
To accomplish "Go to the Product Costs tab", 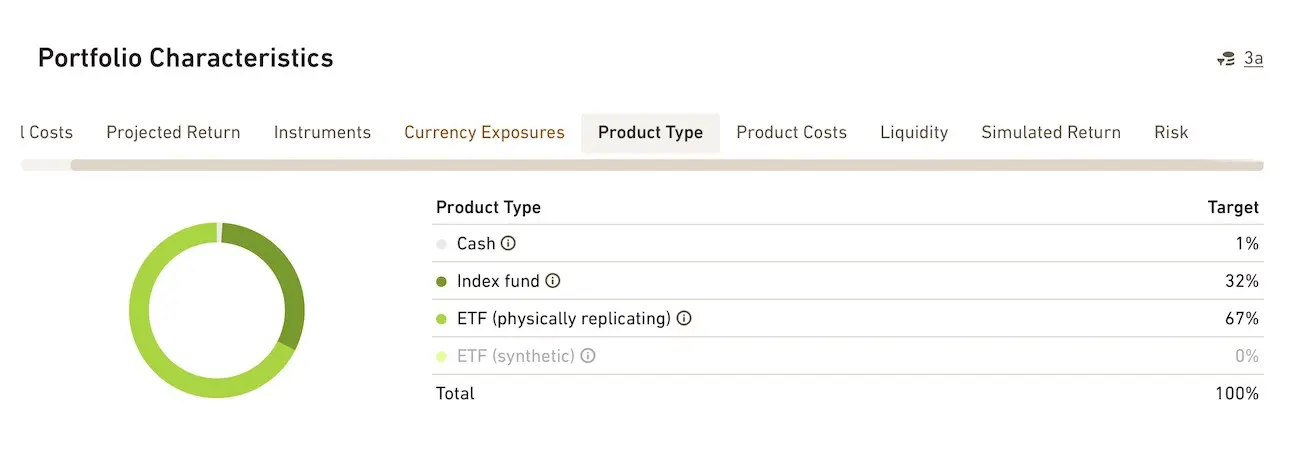I will pos(791,132).
